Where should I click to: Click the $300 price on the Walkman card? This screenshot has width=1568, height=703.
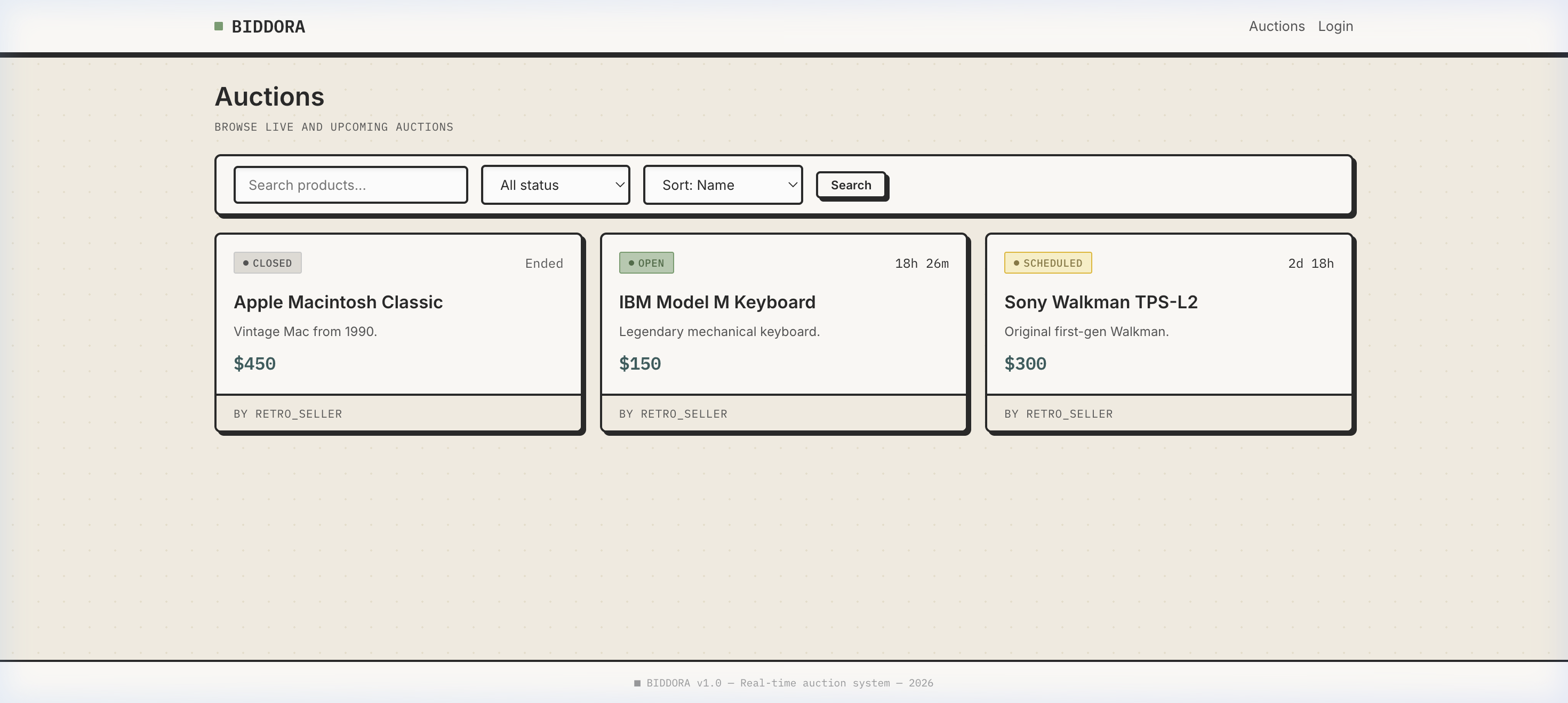point(1025,363)
